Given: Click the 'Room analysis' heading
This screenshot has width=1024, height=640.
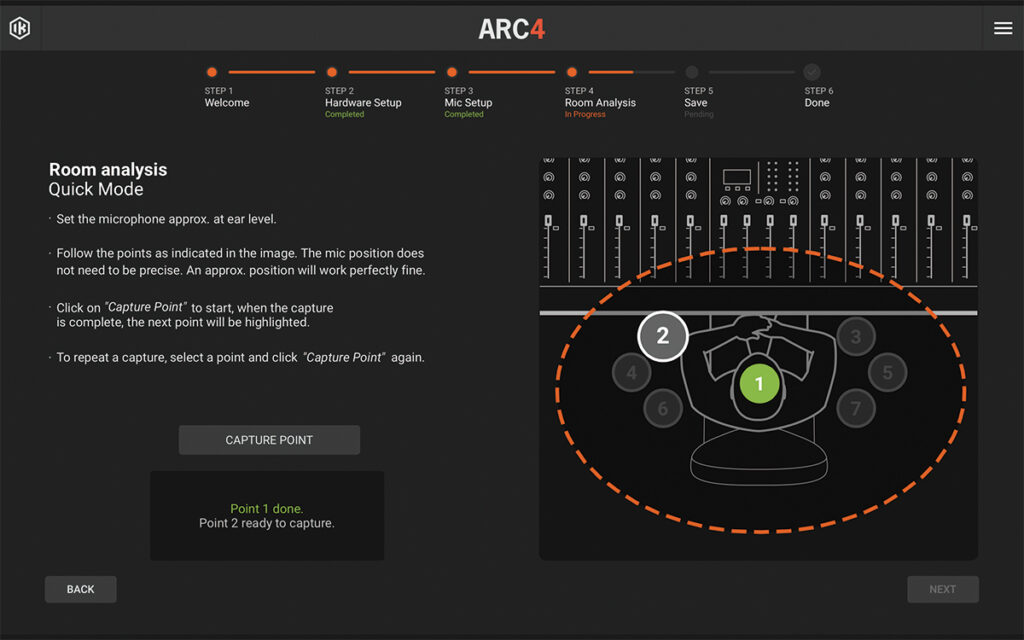Looking at the screenshot, I should pyautogui.click(x=108, y=170).
